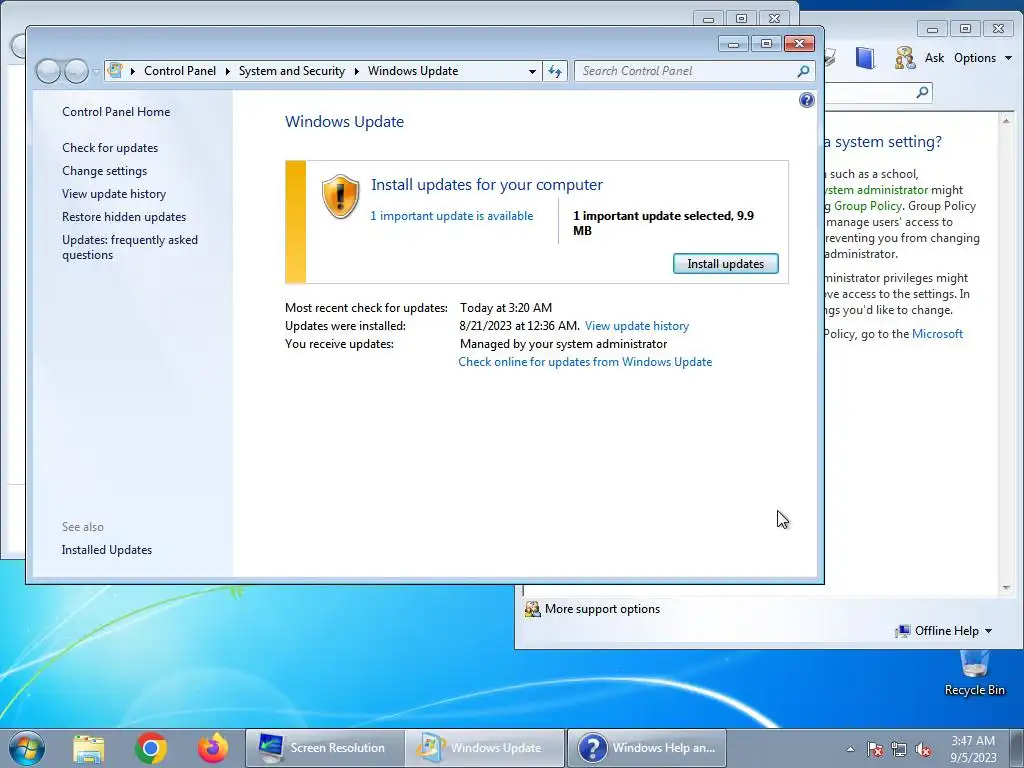Image resolution: width=1024 pixels, height=768 pixels.
Task: Expand the arrow before Control Panel breadcrumb
Action: click(133, 71)
